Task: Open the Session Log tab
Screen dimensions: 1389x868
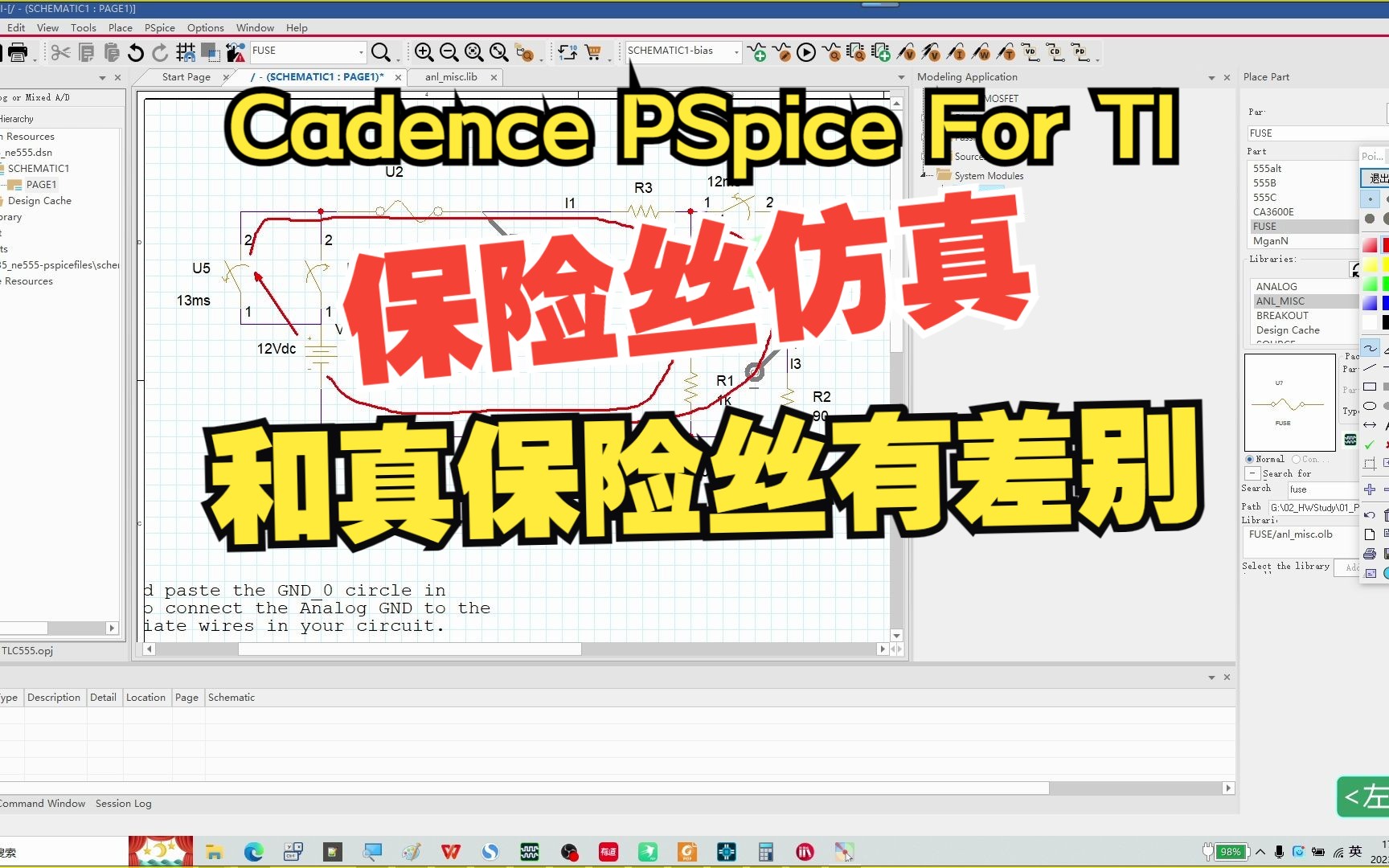Action: (124, 803)
